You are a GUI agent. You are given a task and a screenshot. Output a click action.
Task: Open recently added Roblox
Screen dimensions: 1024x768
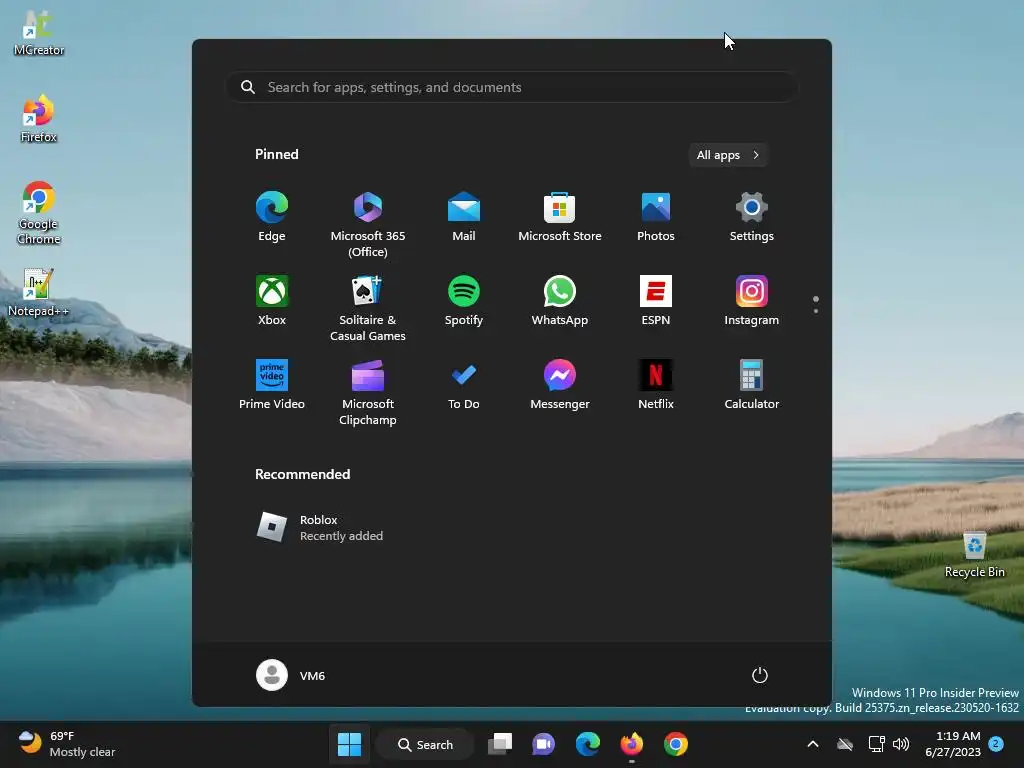pos(320,527)
